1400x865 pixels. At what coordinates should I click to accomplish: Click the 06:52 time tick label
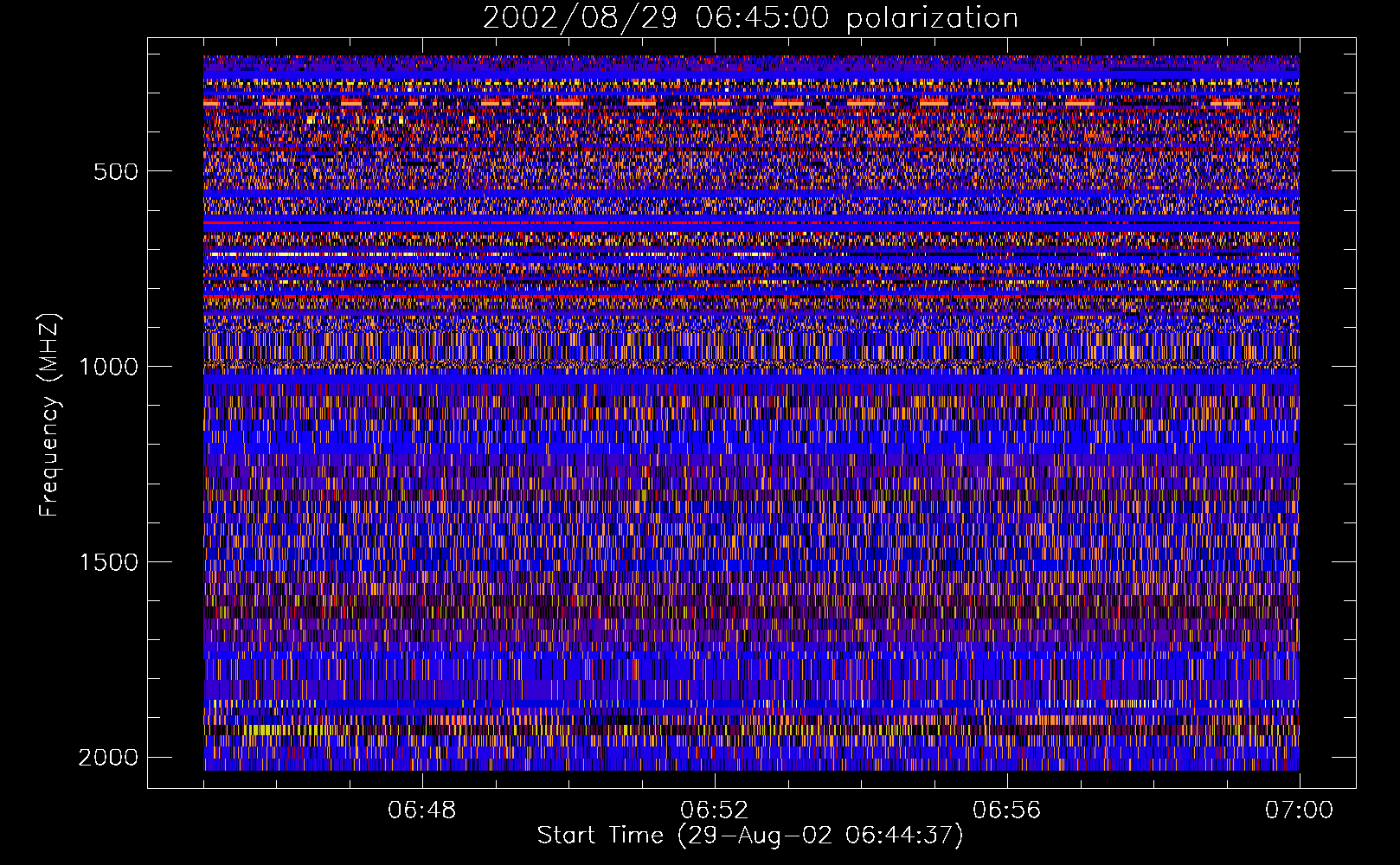pos(715,811)
